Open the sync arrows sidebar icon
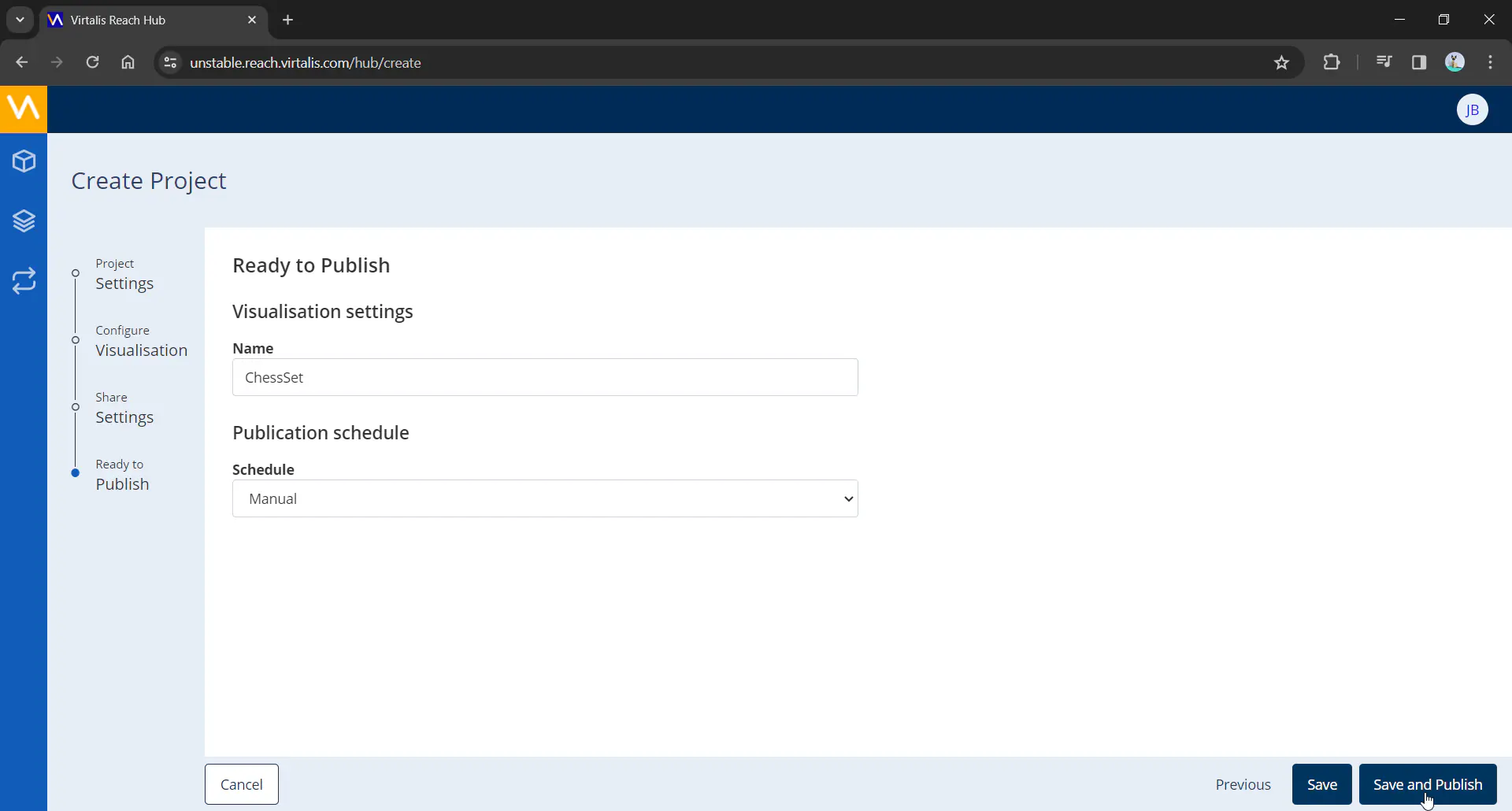Viewport: 1512px width, 811px height. [x=24, y=281]
